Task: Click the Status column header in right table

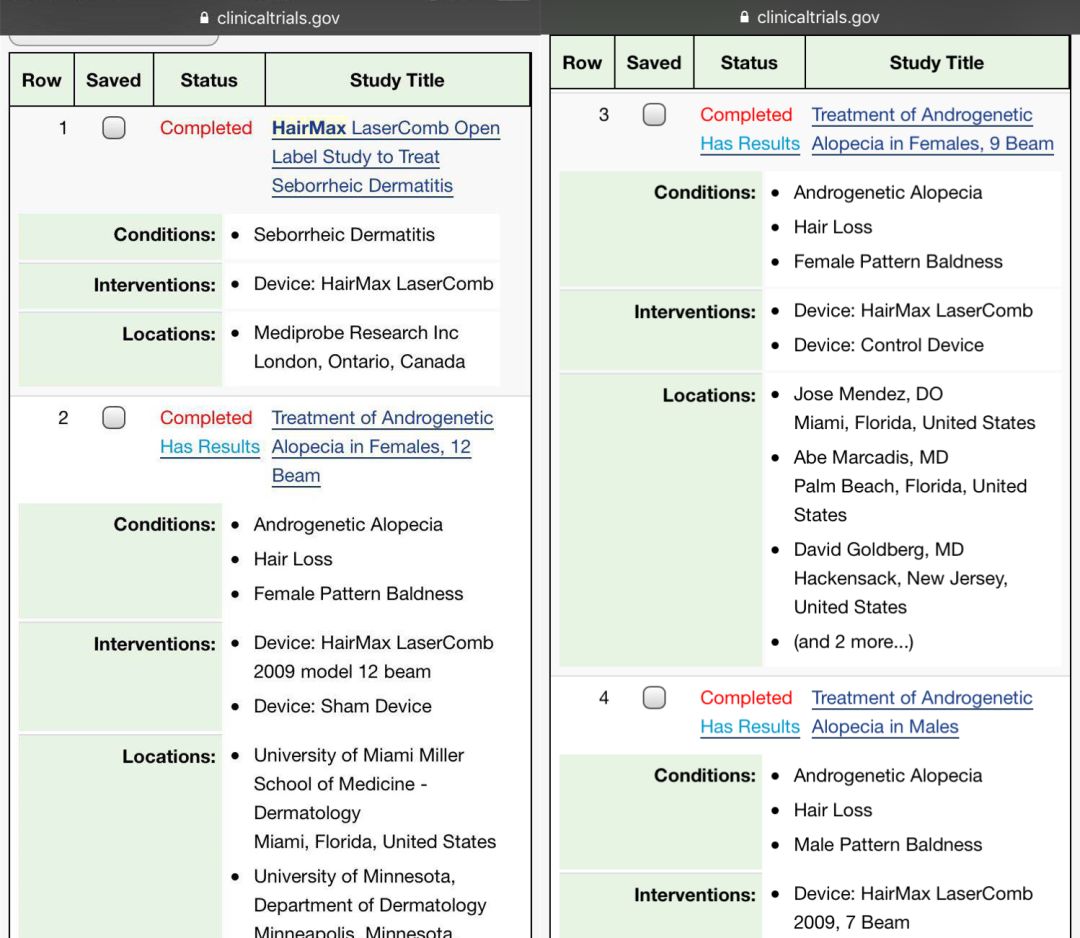Action: coord(749,63)
